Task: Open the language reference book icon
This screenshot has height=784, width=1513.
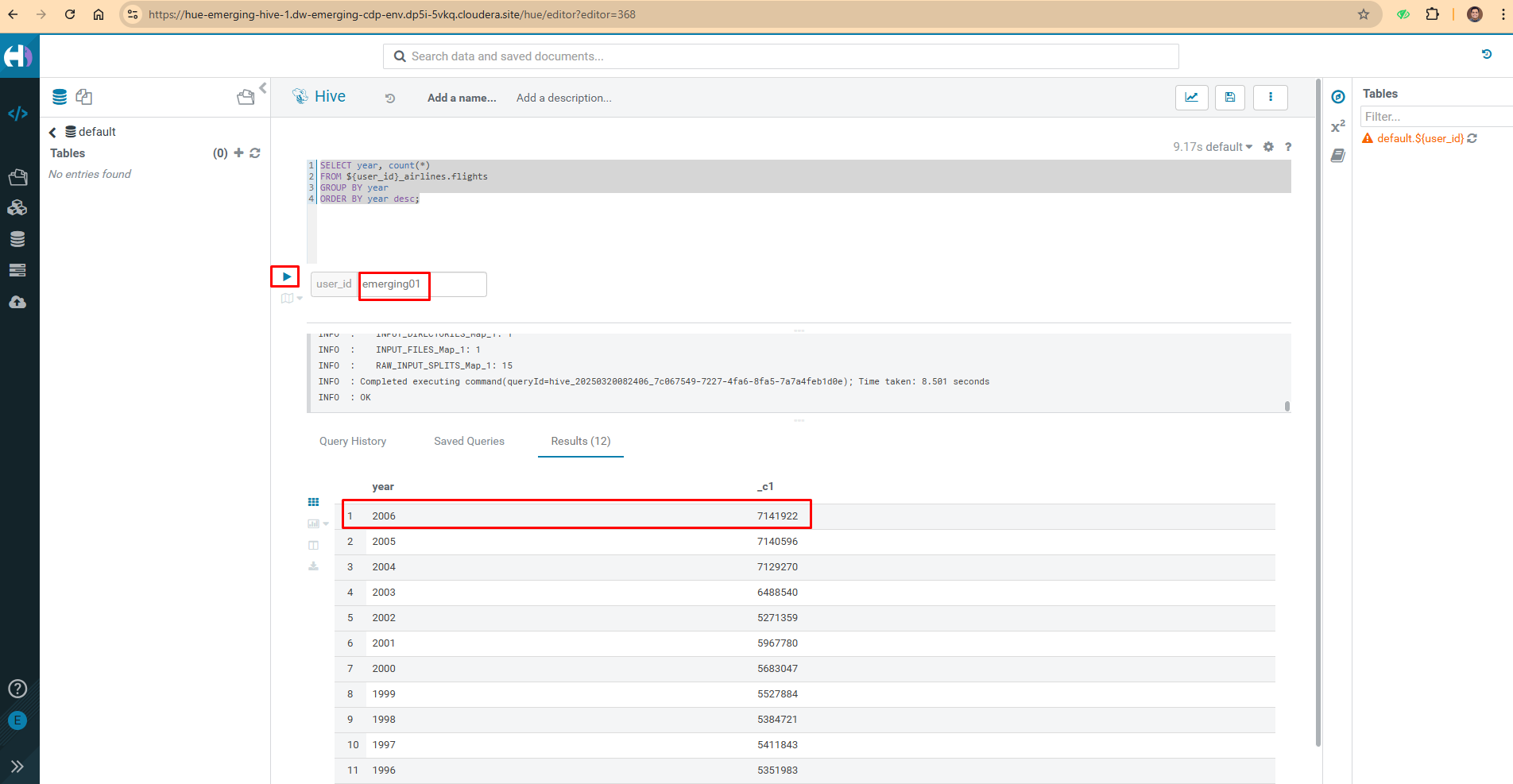Action: point(1338,156)
